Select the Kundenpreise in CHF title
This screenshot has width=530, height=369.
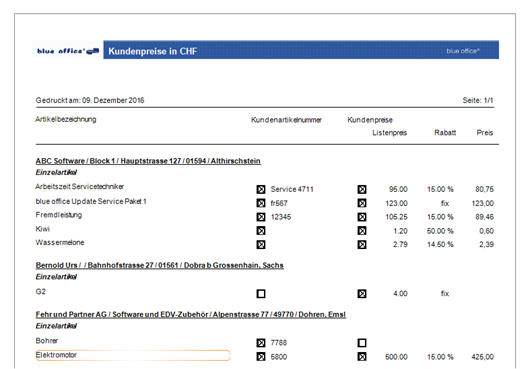[x=152, y=51]
